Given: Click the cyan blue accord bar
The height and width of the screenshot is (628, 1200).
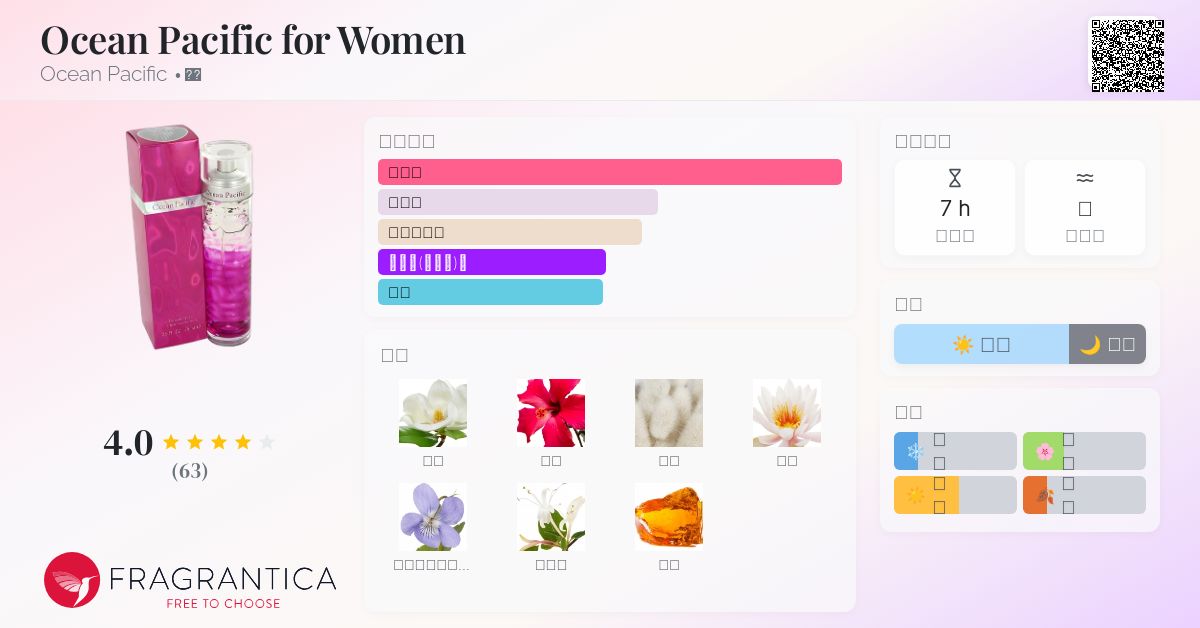Looking at the screenshot, I should pos(490,292).
